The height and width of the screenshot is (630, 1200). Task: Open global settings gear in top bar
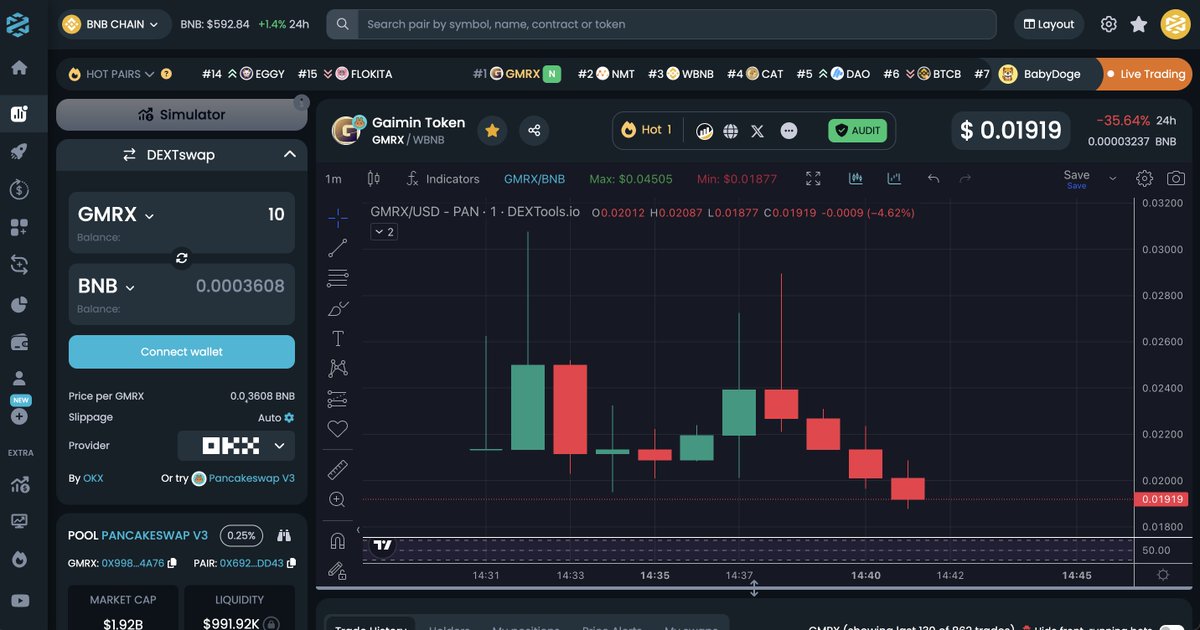coord(1108,24)
